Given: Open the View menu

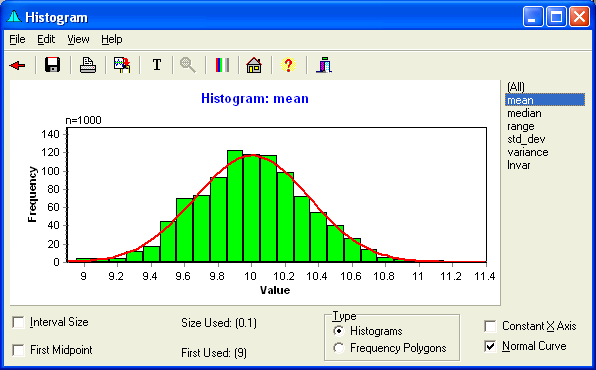Looking at the screenshot, I should 78,39.
